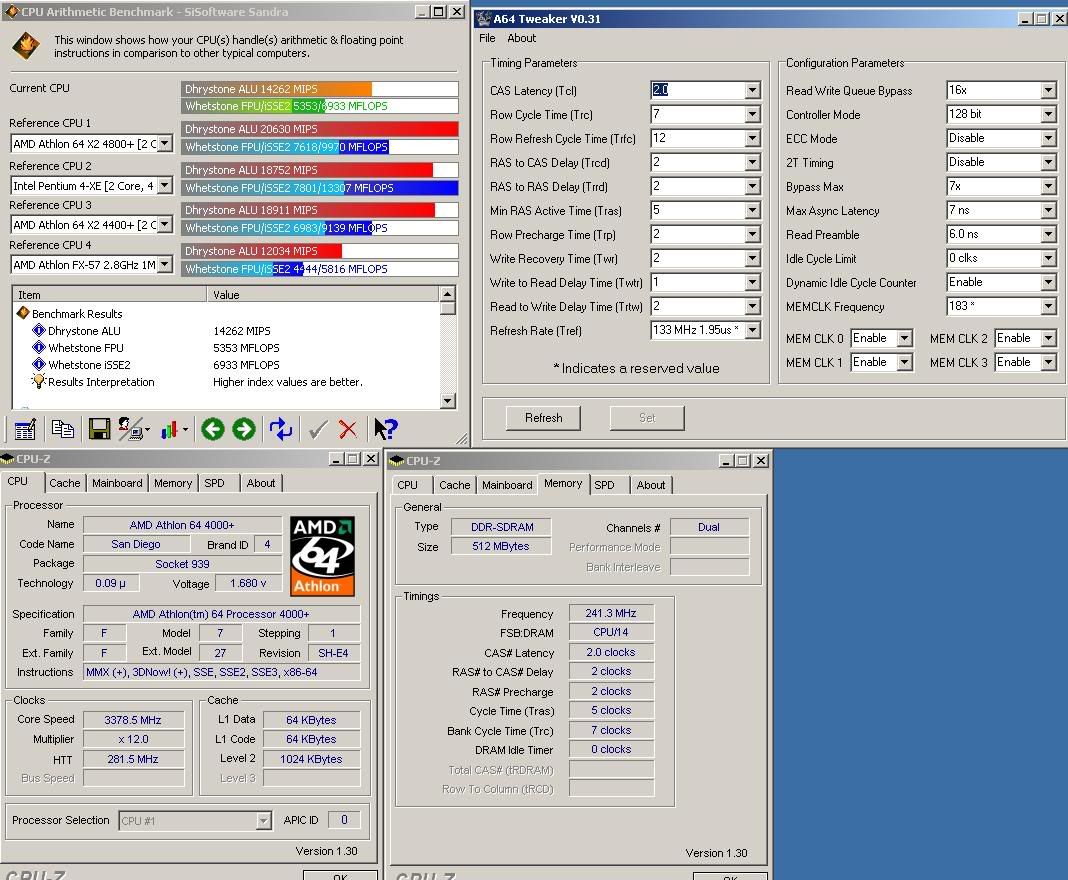Open the Reference CPU 1 dropdown
Viewport: 1068px width, 880px height.
tap(165, 144)
